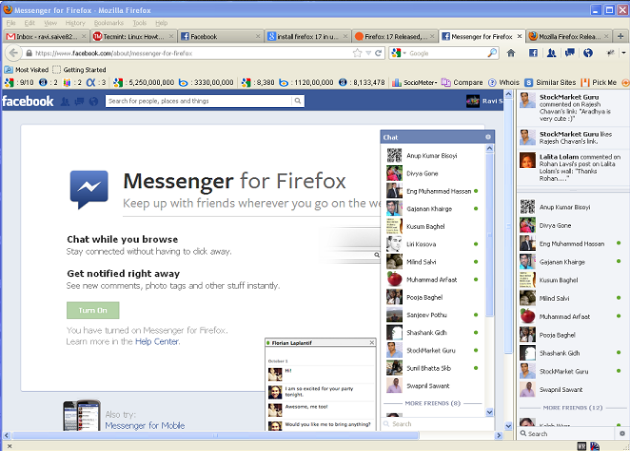630x451 pixels.
Task: Select Sunil Bhatta Skb in chat panel
Action: tap(433, 368)
